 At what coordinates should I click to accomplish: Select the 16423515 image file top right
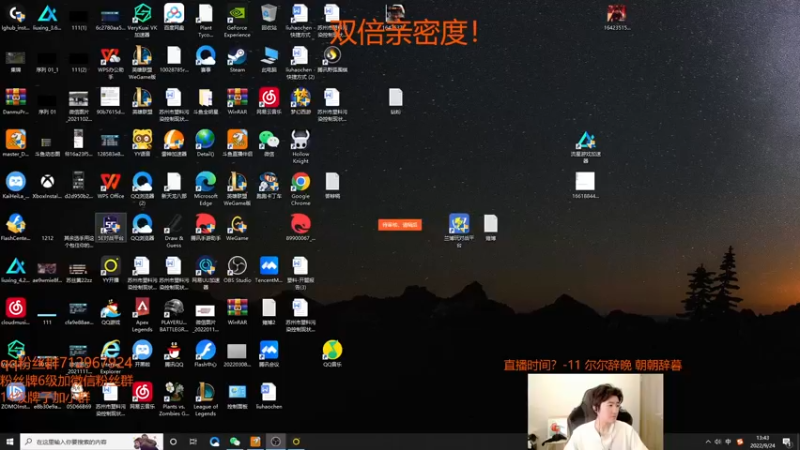[616, 17]
